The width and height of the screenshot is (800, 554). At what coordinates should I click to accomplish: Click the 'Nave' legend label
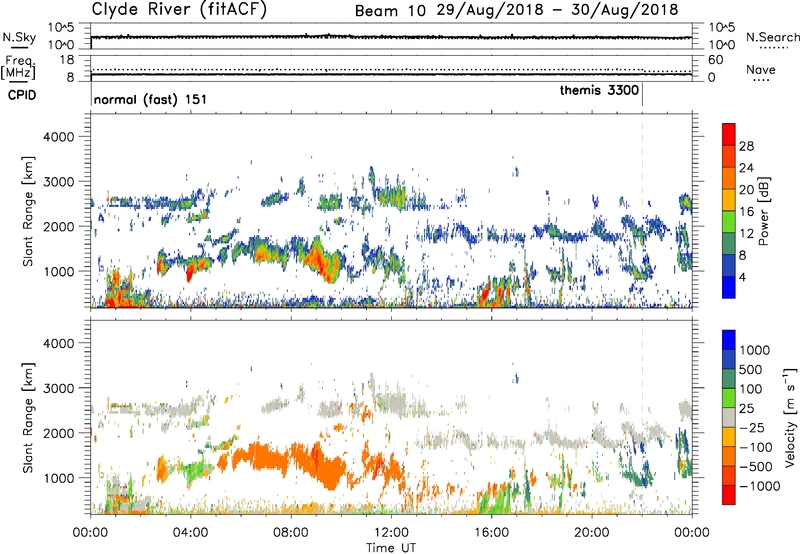(x=761, y=70)
